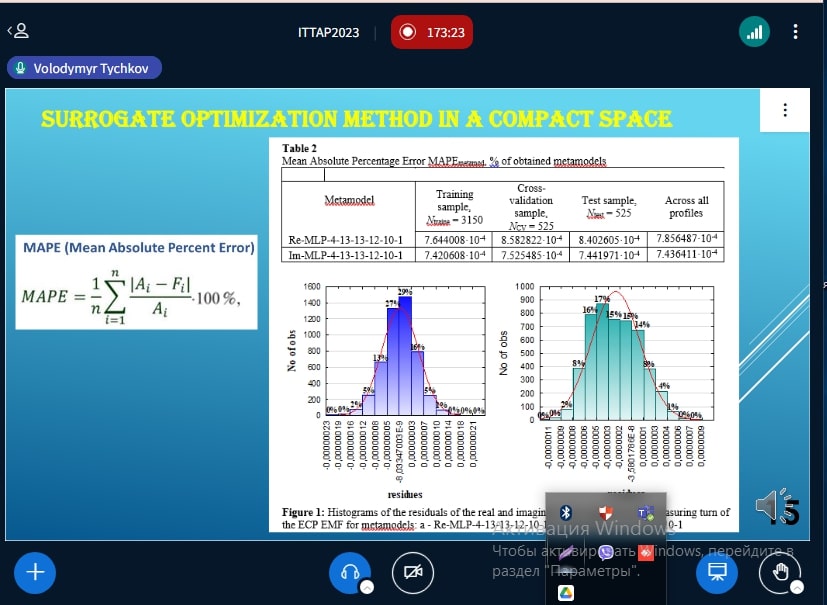The width and height of the screenshot is (827, 605).
Task: Select the Volodymyr Tychkov talking indicator
Action: (x=84, y=69)
